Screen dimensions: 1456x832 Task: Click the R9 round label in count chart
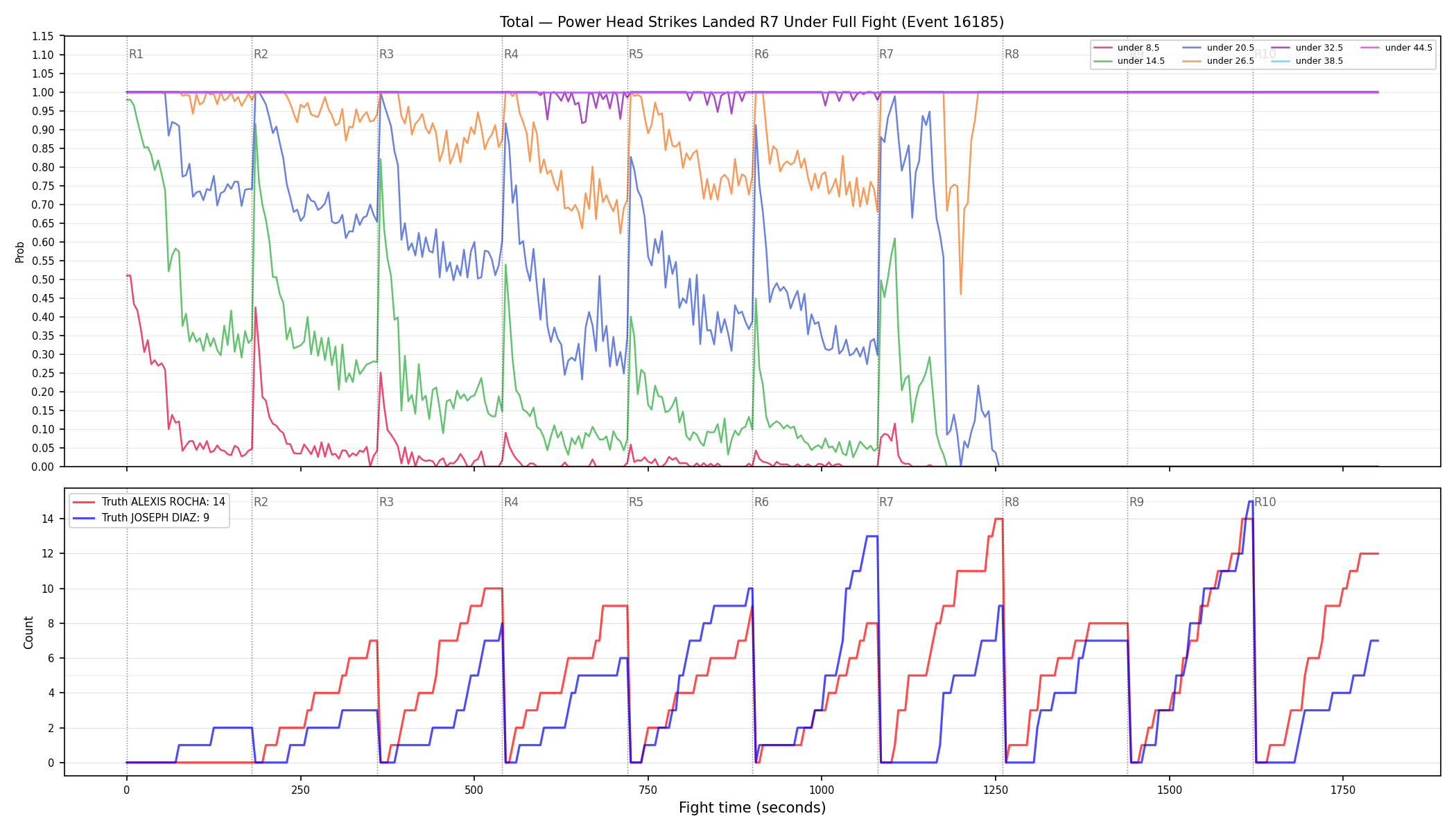[x=1136, y=502]
